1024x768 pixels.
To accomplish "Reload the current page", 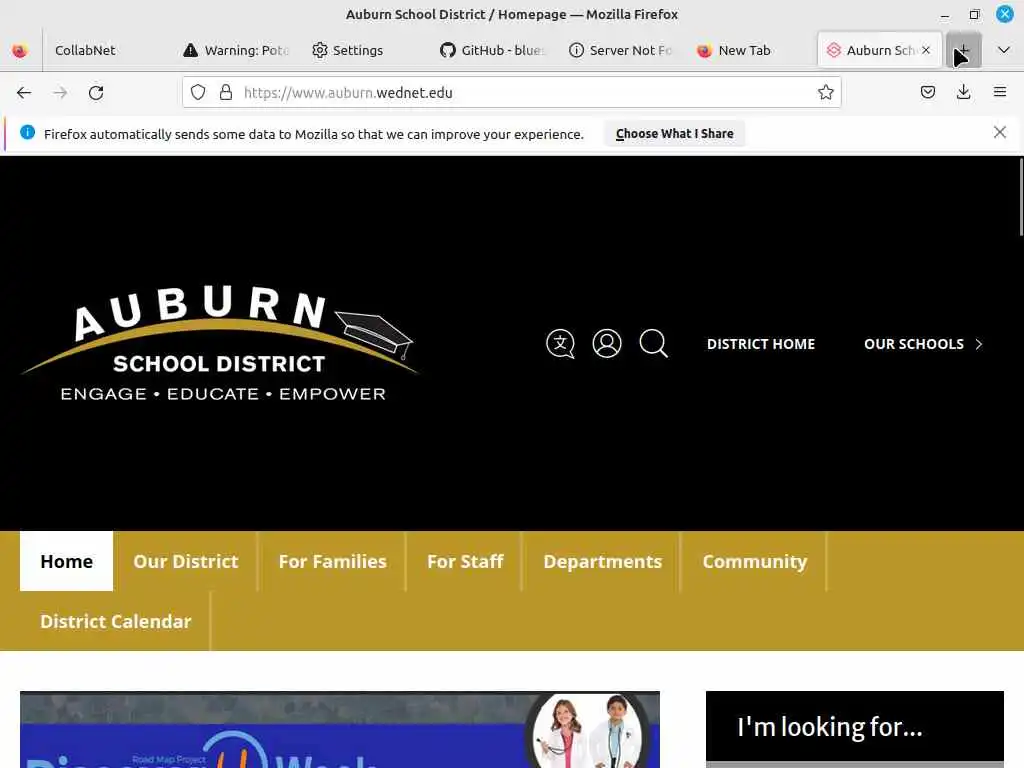I will [x=96, y=93].
